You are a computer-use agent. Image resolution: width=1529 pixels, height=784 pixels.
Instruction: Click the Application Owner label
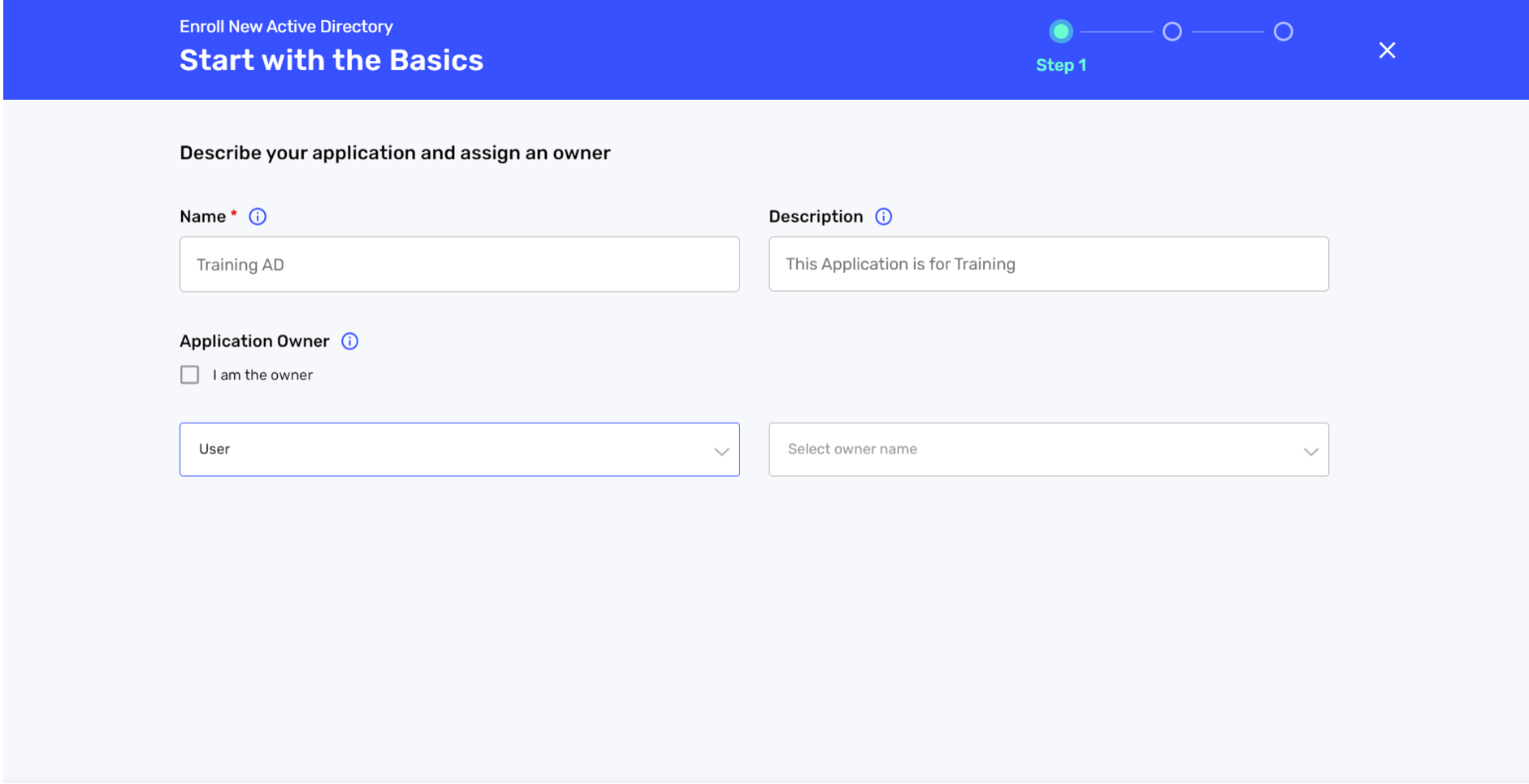[254, 341]
